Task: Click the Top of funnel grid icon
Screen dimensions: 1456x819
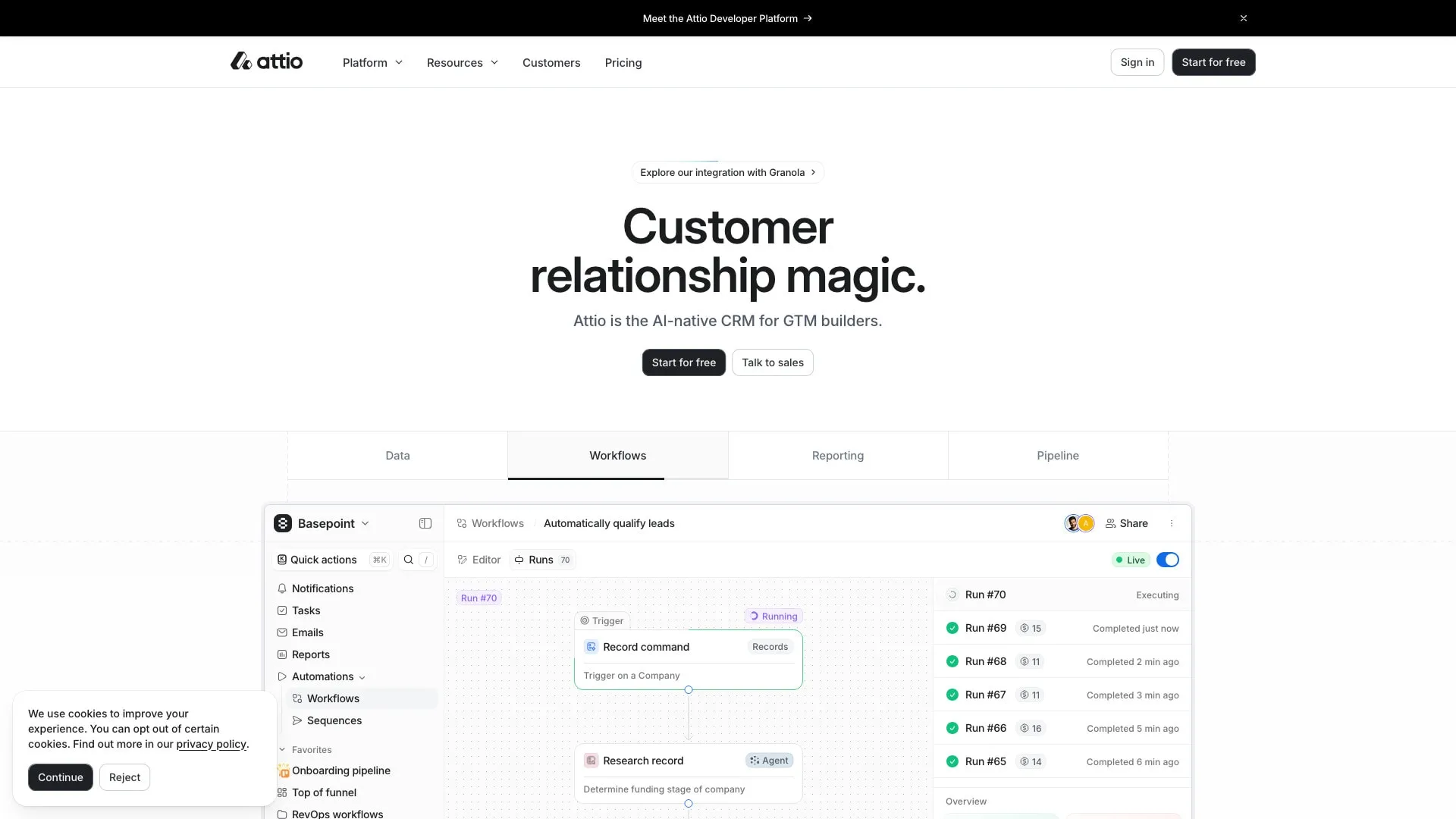Action: 282,792
